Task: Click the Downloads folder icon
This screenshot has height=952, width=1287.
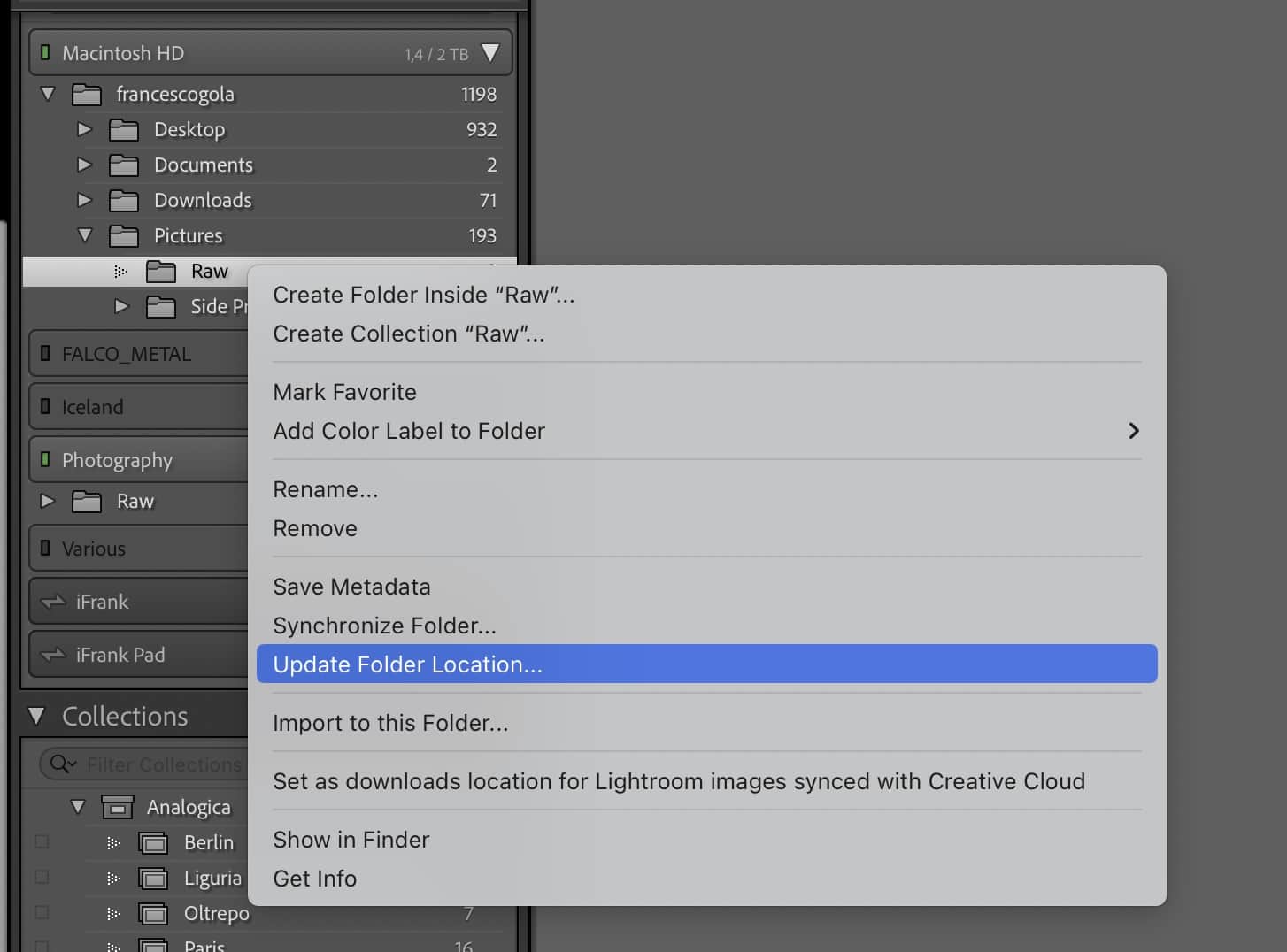Action: pyautogui.click(x=123, y=201)
